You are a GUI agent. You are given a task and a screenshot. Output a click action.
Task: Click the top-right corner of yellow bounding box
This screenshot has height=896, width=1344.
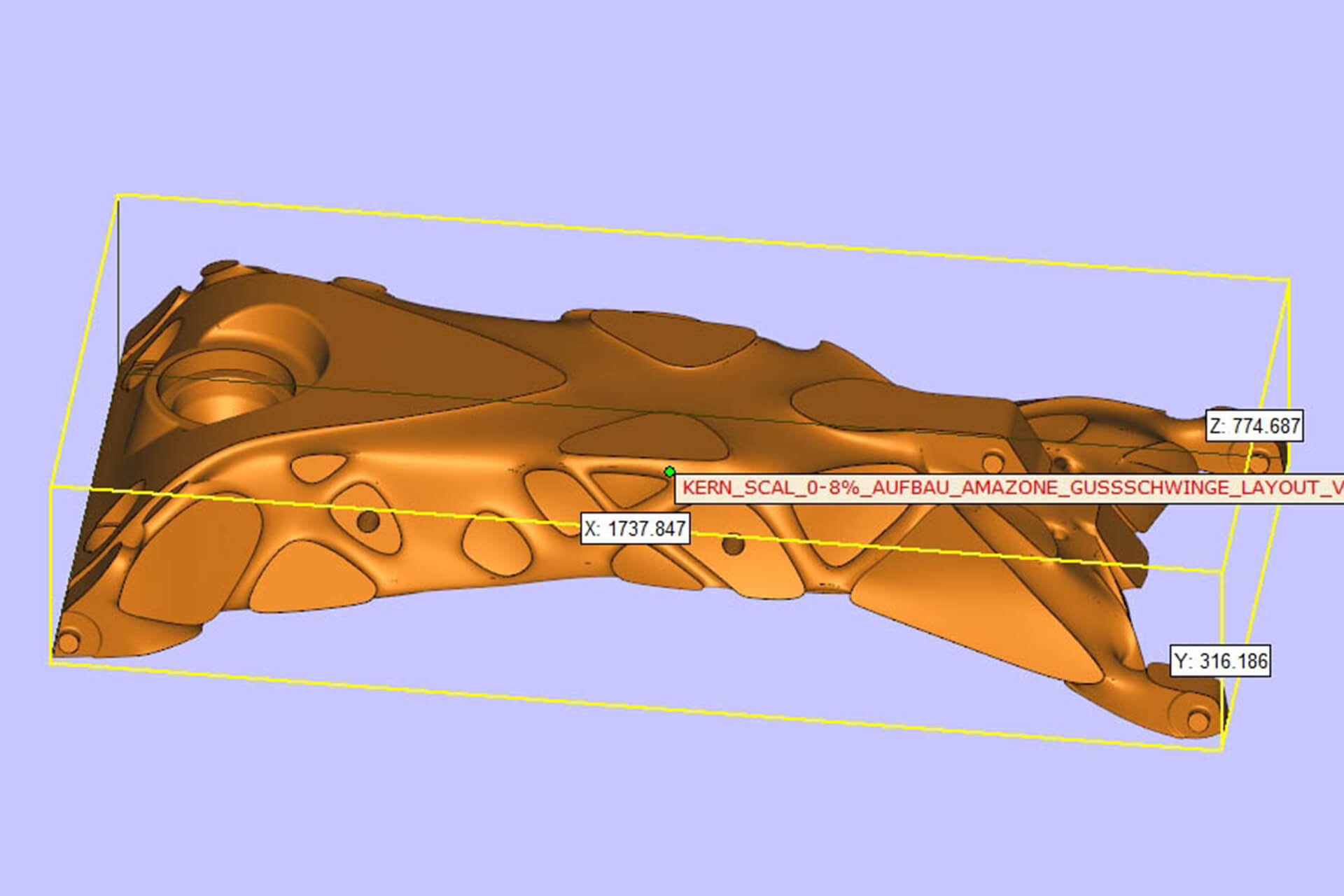click(1289, 280)
